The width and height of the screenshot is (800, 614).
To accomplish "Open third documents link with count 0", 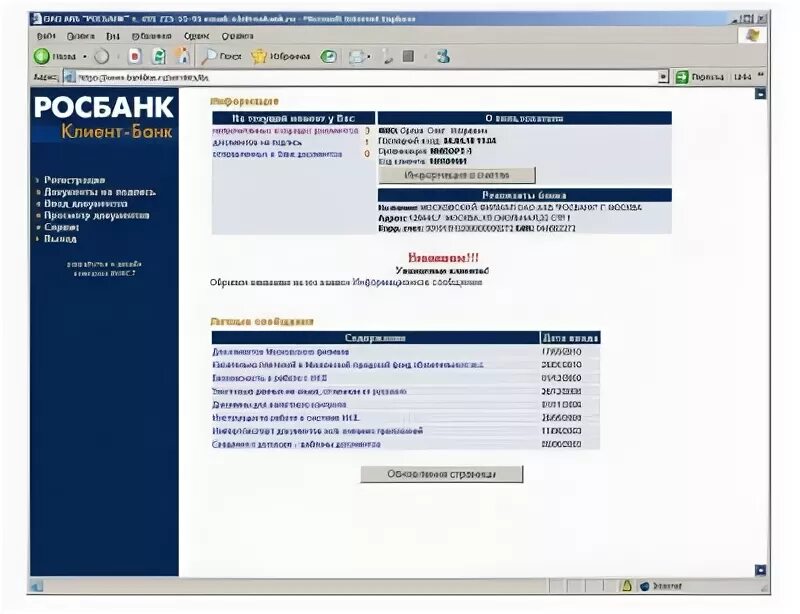I will tap(277, 154).
